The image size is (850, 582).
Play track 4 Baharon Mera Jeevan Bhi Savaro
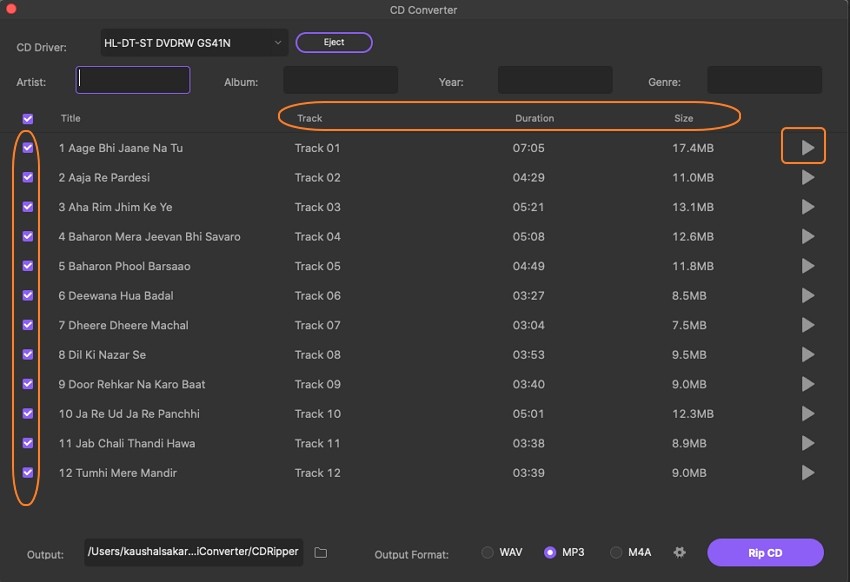tap(808, 237)
